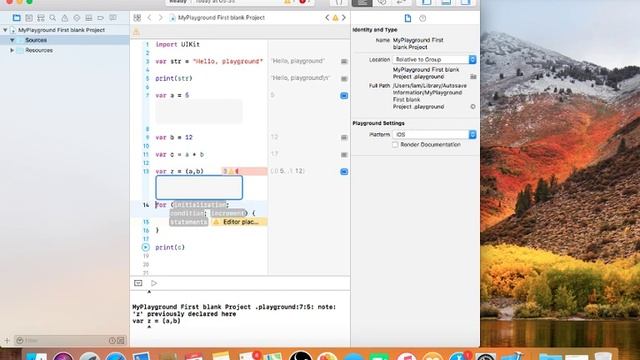Viewport: 640px width, 360px height.
Task: Click Editor placeholder warning banner
Action: (239, 222)
